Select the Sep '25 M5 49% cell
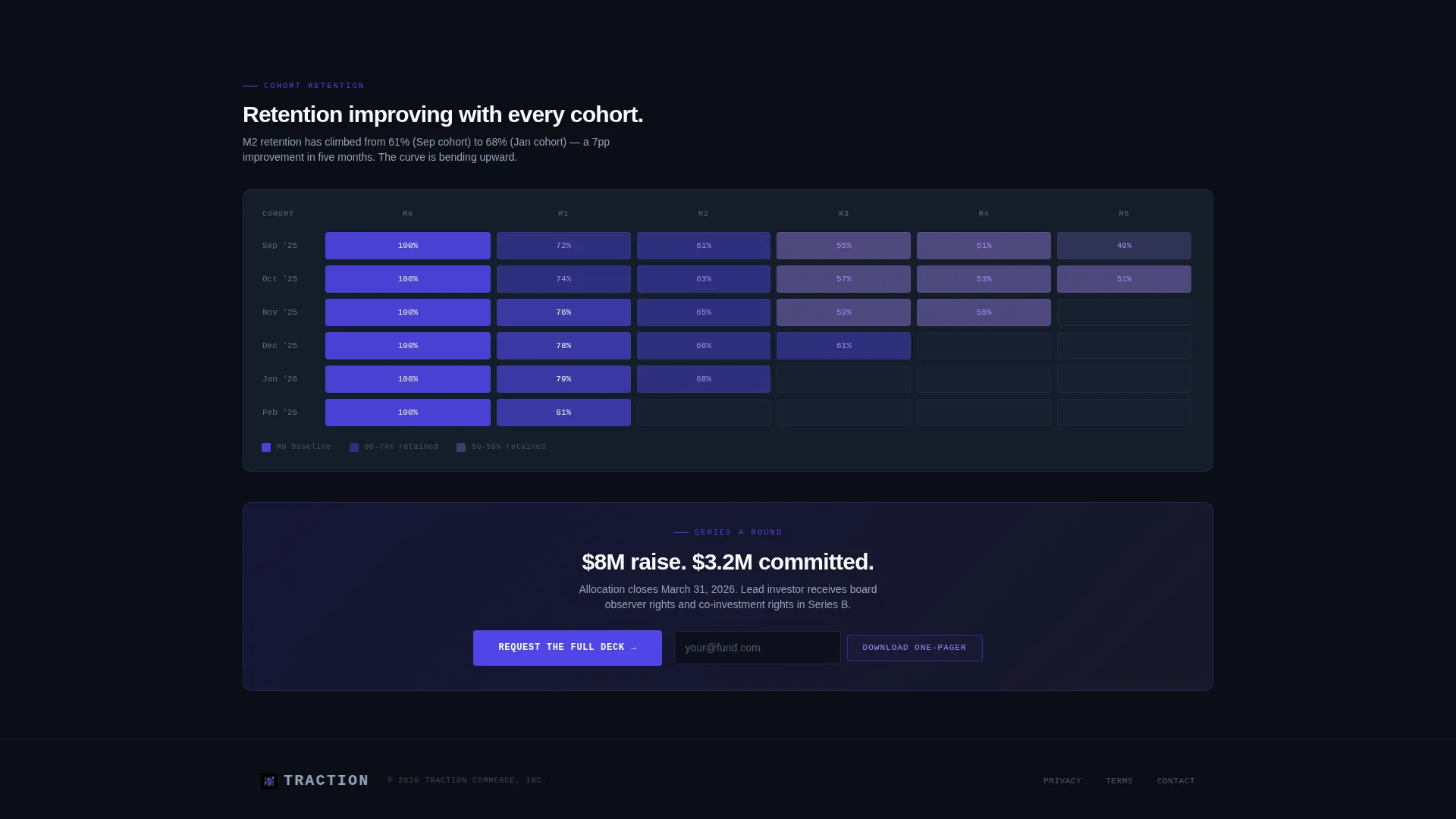1456x819 pixels. tap(1124, 246)
